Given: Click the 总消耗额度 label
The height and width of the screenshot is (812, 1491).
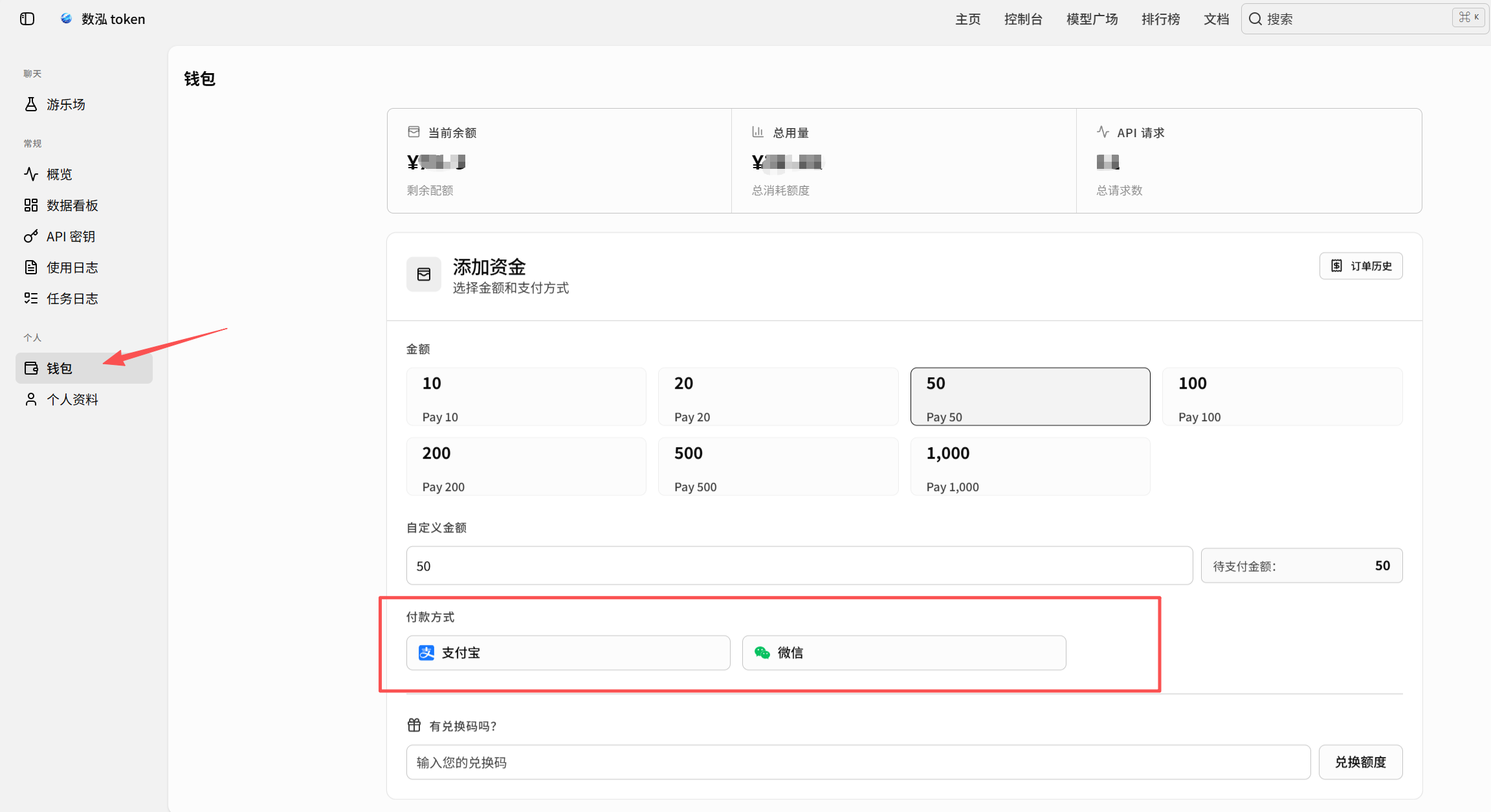Looking at the screenshot, I should pyautogui.click(x=781, y=190).
